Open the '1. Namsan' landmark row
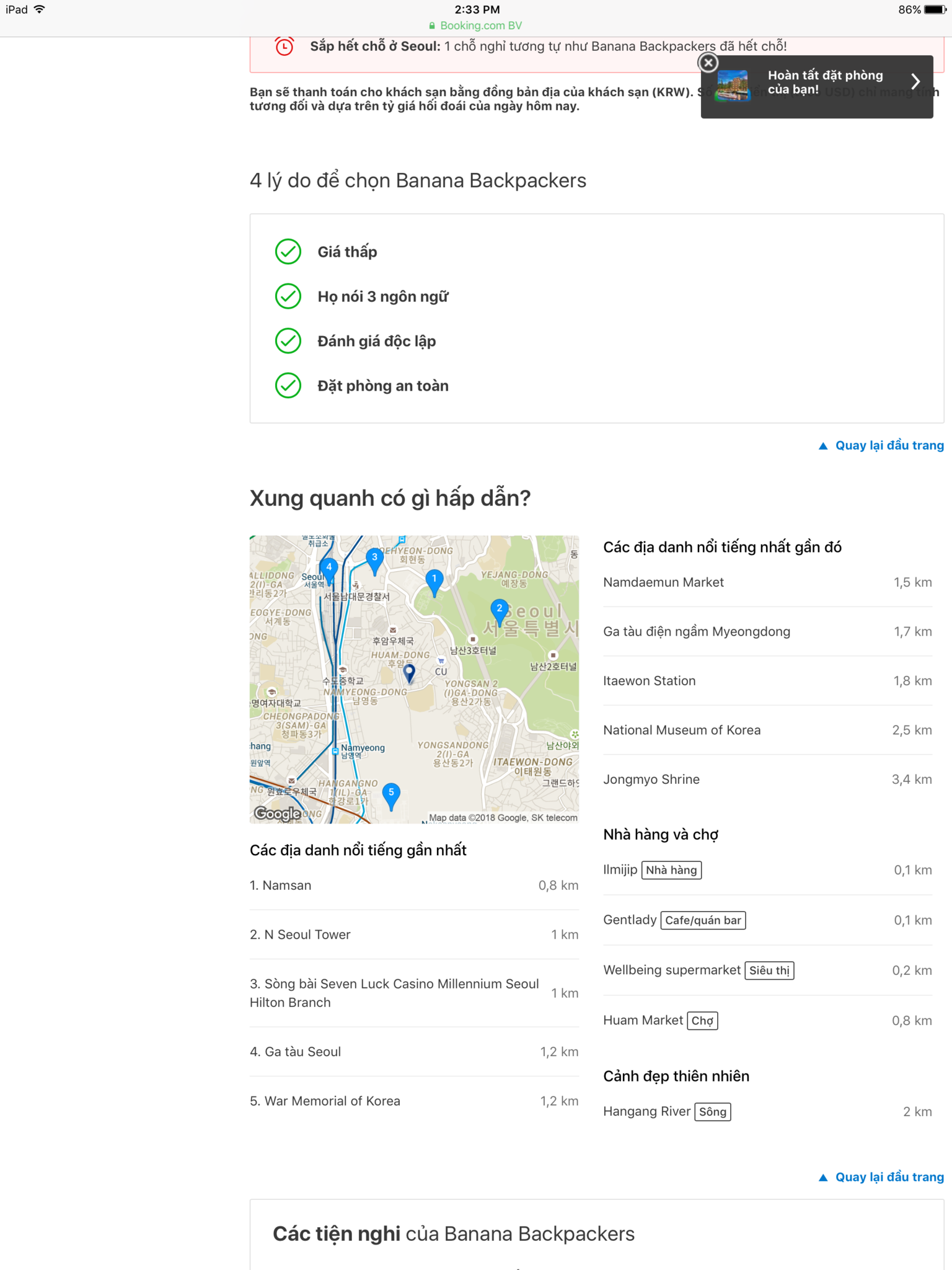This screenshot has height=1270, width=952. [414, 886]
